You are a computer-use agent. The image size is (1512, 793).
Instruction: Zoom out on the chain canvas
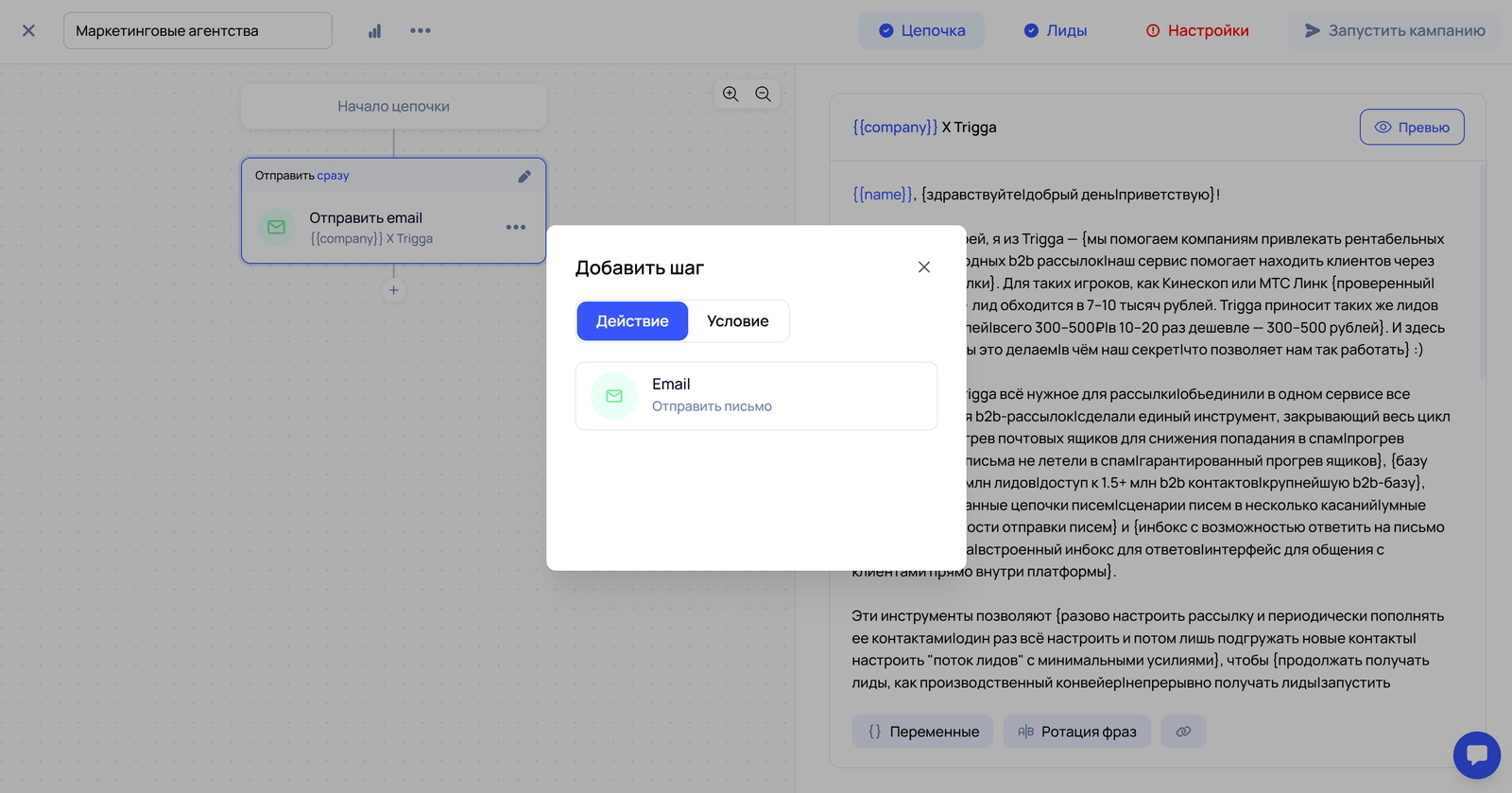coord(763,94)
